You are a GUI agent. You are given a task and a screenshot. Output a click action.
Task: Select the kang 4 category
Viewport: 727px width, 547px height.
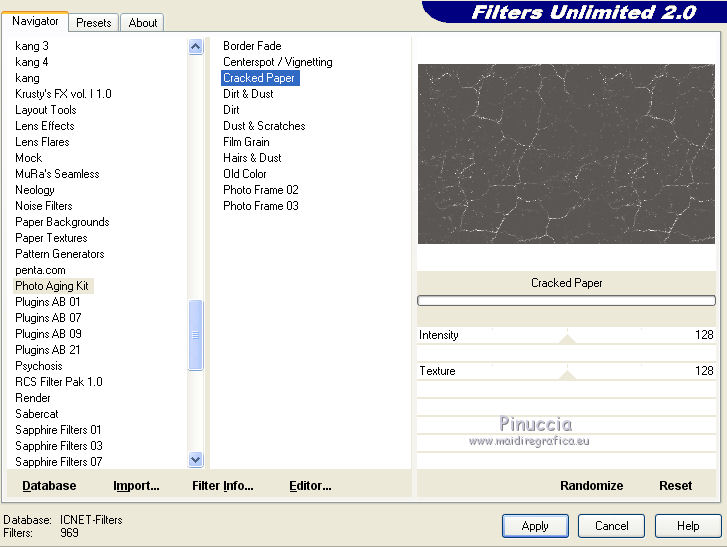click(32, 62)
